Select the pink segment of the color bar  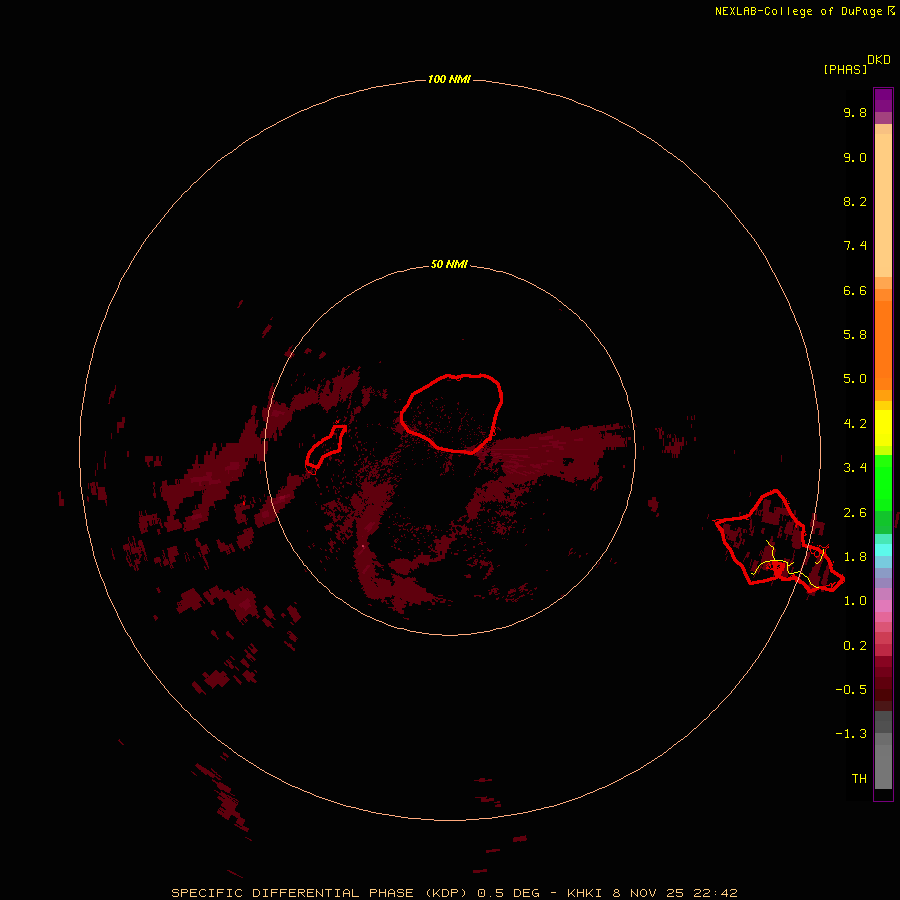coord(883,606)
